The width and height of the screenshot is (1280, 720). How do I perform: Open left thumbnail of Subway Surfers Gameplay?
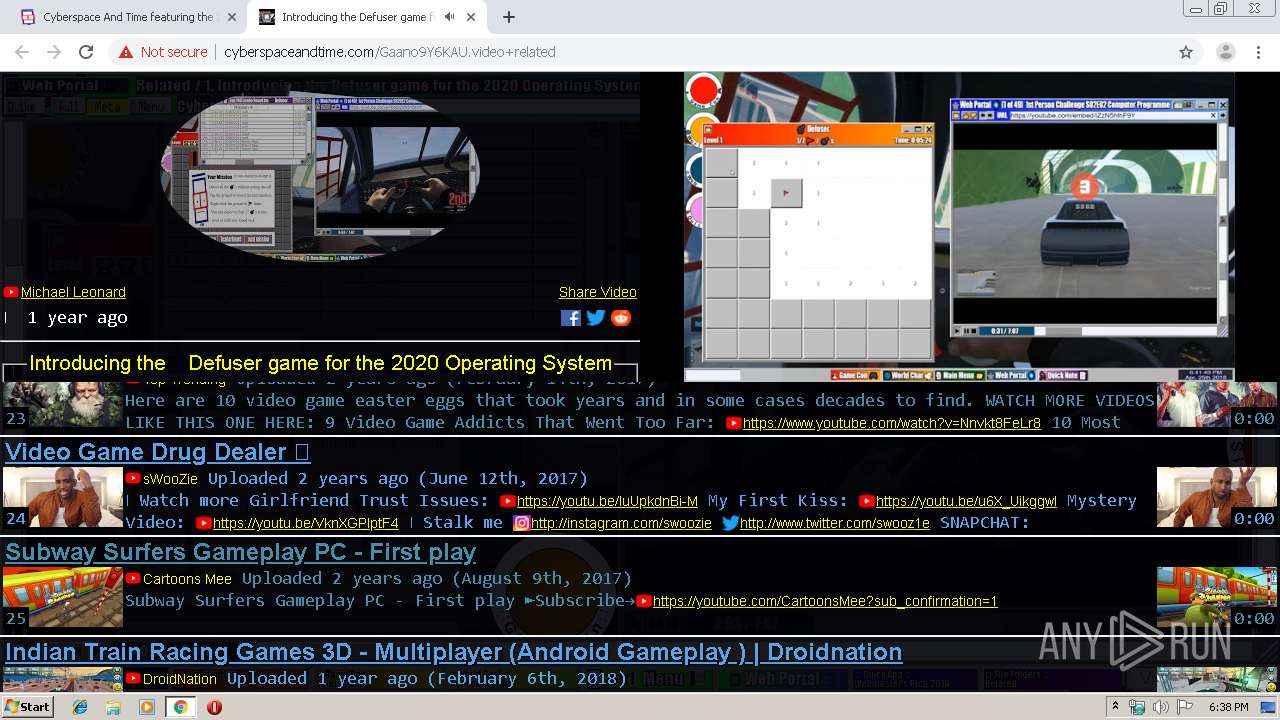(63, 597)
